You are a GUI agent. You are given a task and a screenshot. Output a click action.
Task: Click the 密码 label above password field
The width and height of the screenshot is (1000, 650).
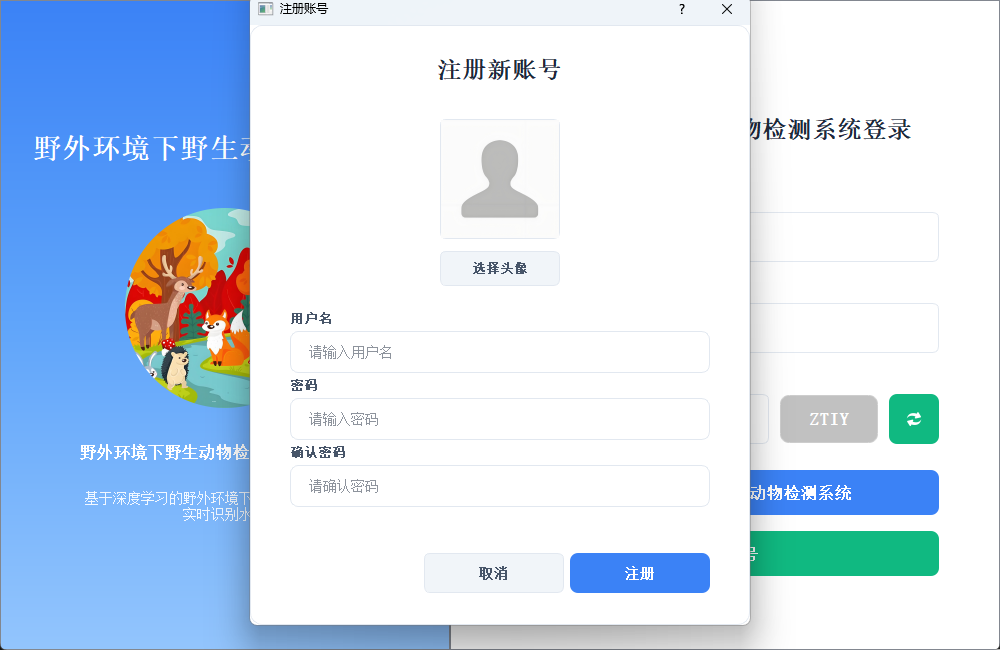(x=304, y=385)
